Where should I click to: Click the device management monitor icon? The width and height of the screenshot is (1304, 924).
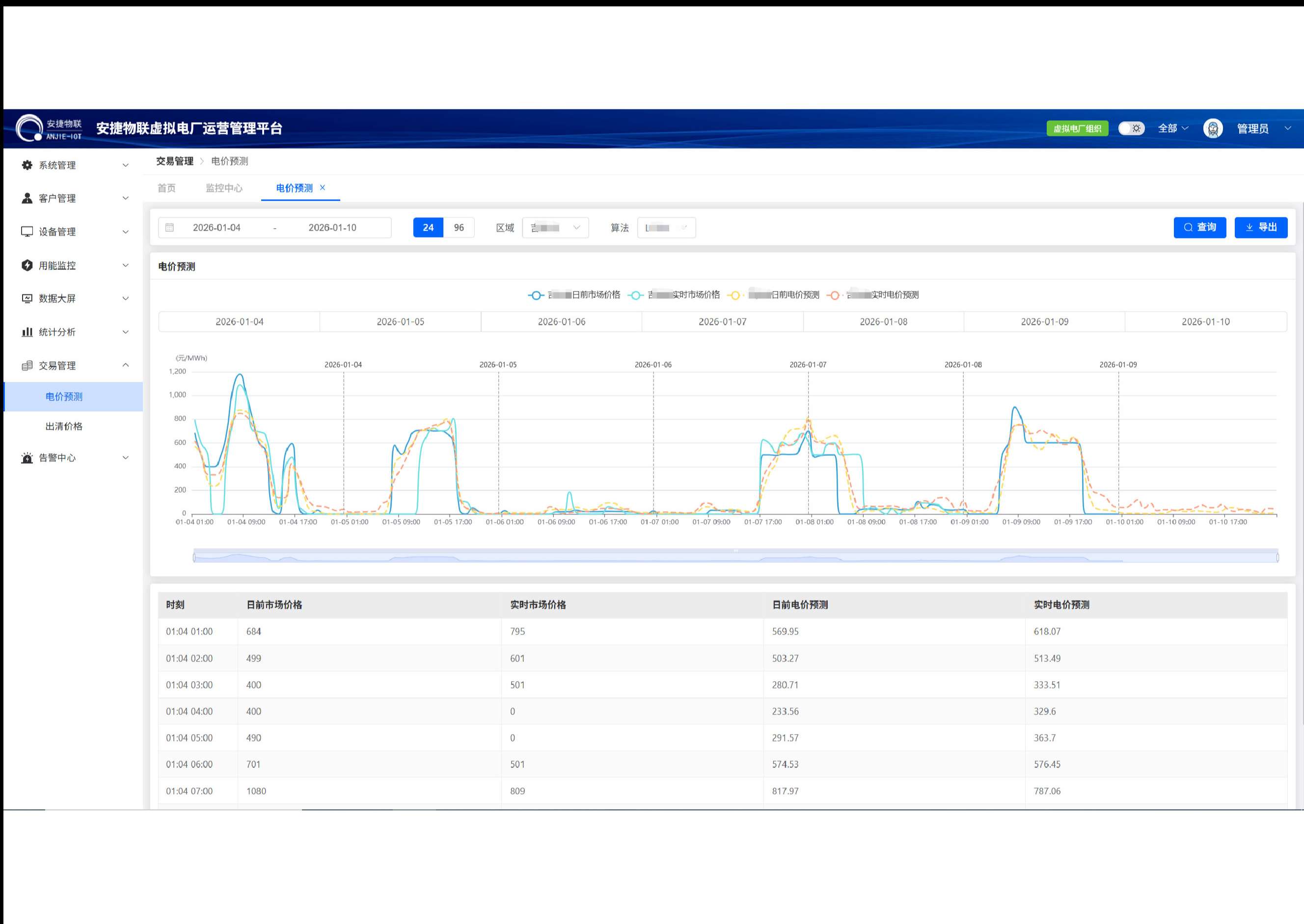tap(27, 232)
